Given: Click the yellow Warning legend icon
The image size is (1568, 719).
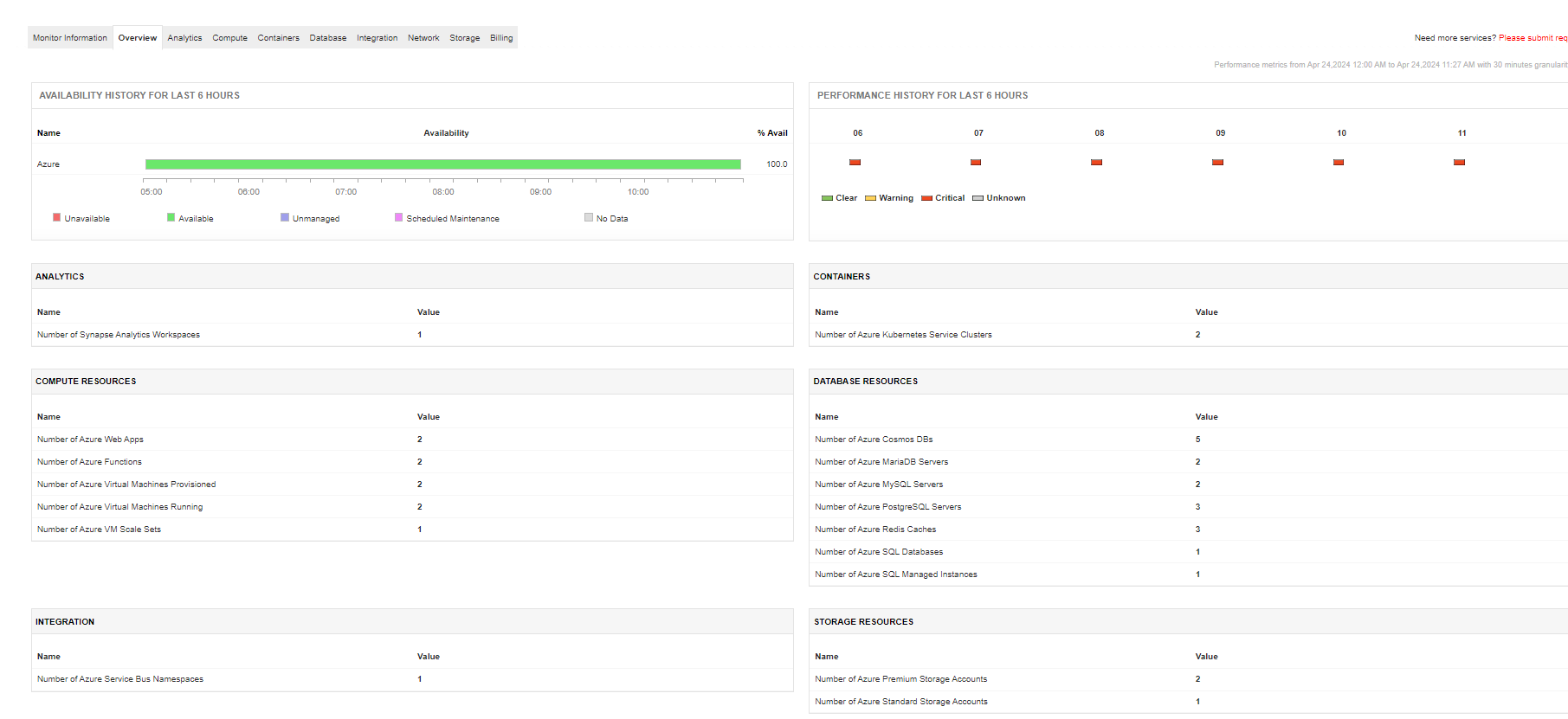Looking at the screenshot, I should click(x=870, y=198).
